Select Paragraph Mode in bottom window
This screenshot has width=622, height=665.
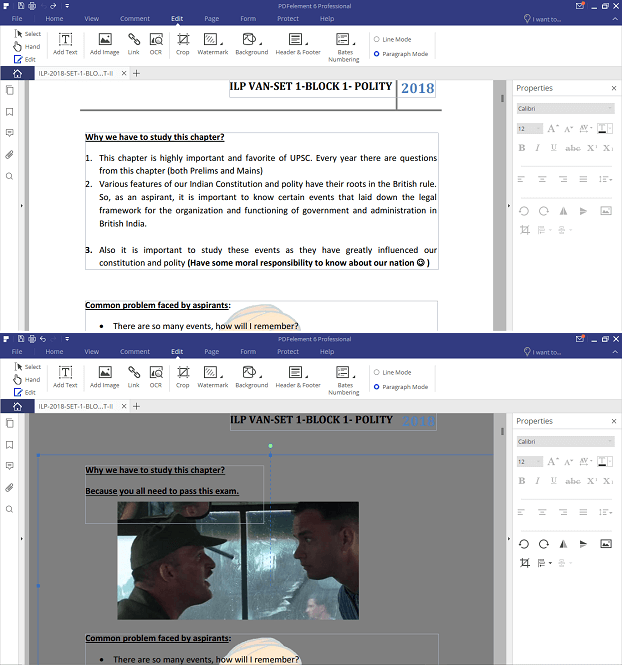401,387
